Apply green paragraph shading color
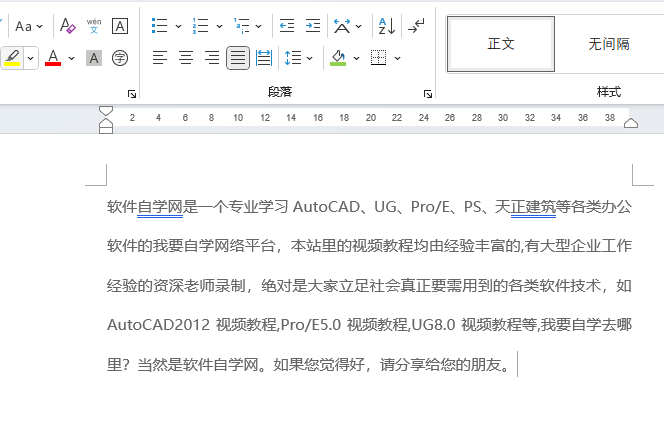664x427 pixels. click(x=338, y=58)
